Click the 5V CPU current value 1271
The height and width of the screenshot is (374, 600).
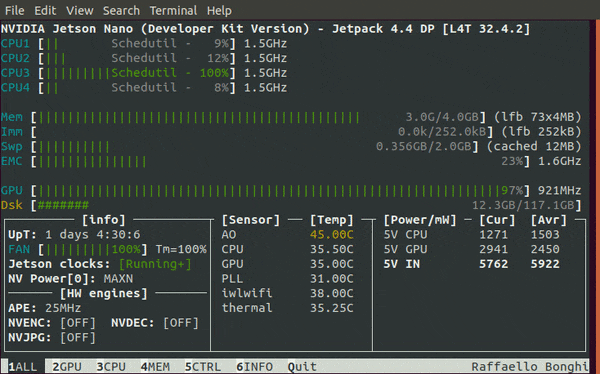(x=493, y=235)
